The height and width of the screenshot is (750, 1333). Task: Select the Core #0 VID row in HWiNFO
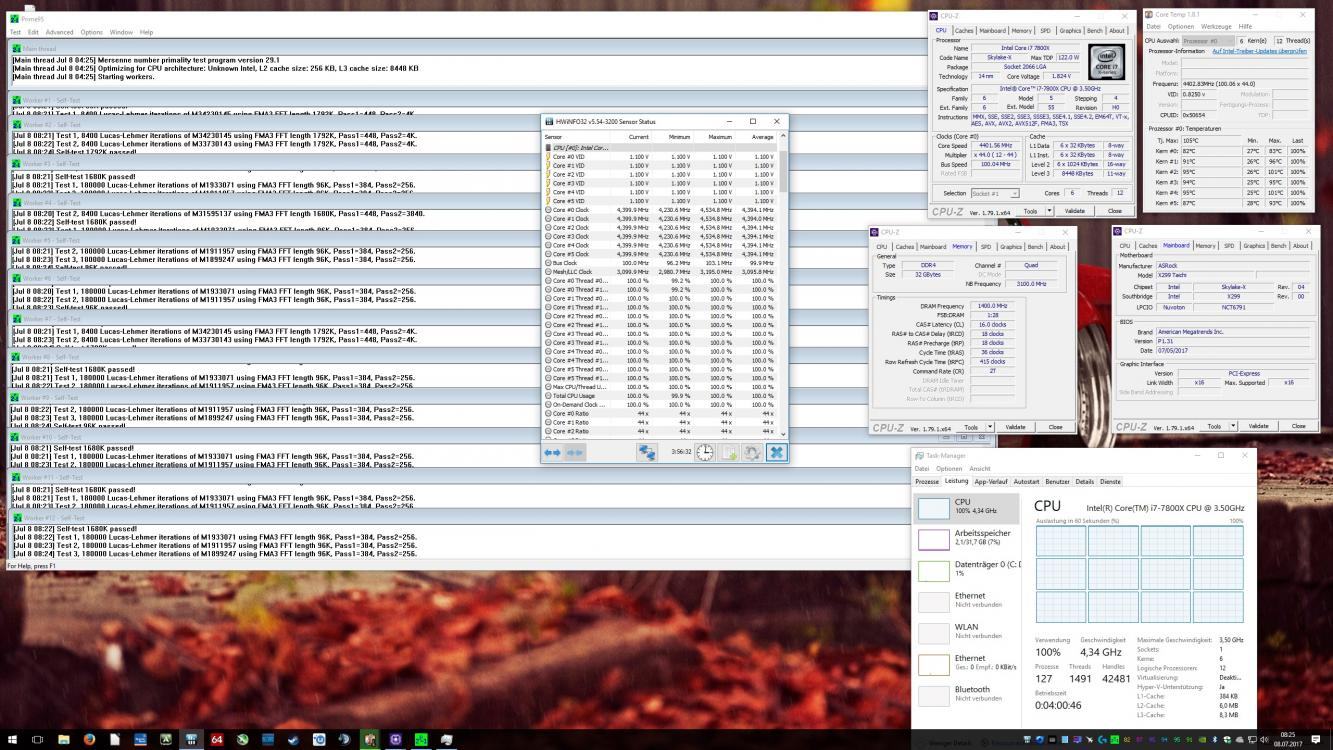tap(660, 157)
